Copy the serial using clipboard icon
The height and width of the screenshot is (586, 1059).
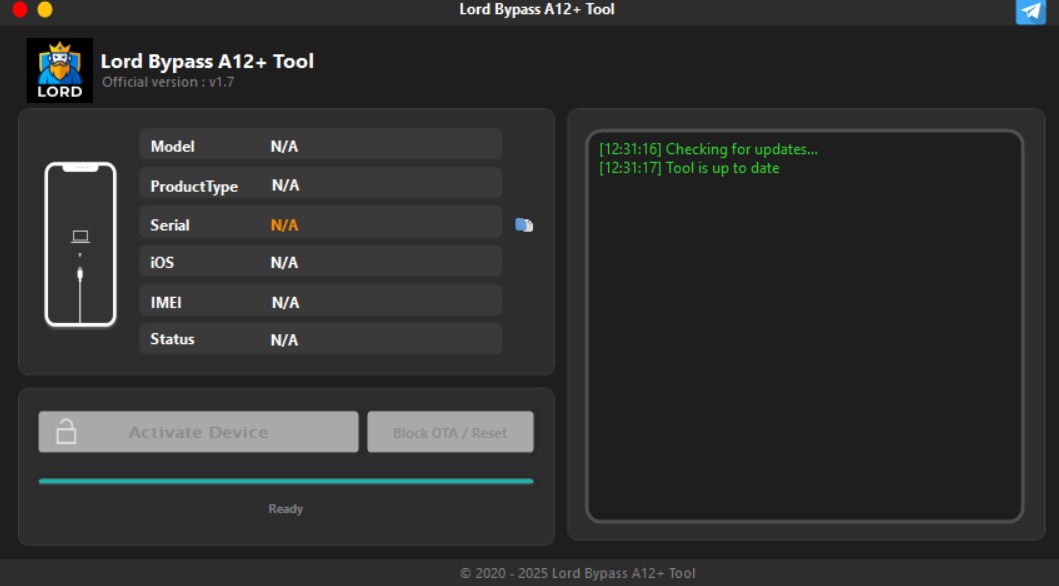524,225
